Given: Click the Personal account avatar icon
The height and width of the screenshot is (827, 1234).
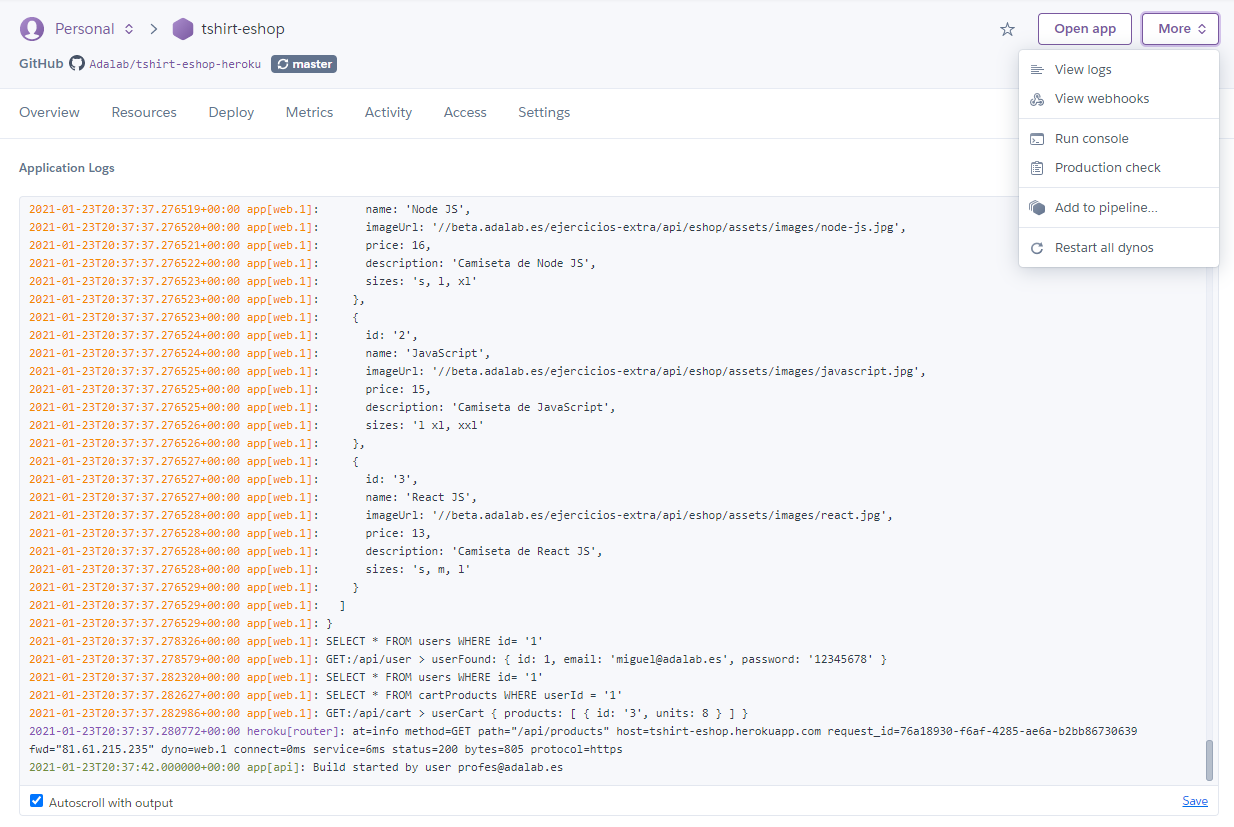Looking at the screenshot, I should coord(32,29).
